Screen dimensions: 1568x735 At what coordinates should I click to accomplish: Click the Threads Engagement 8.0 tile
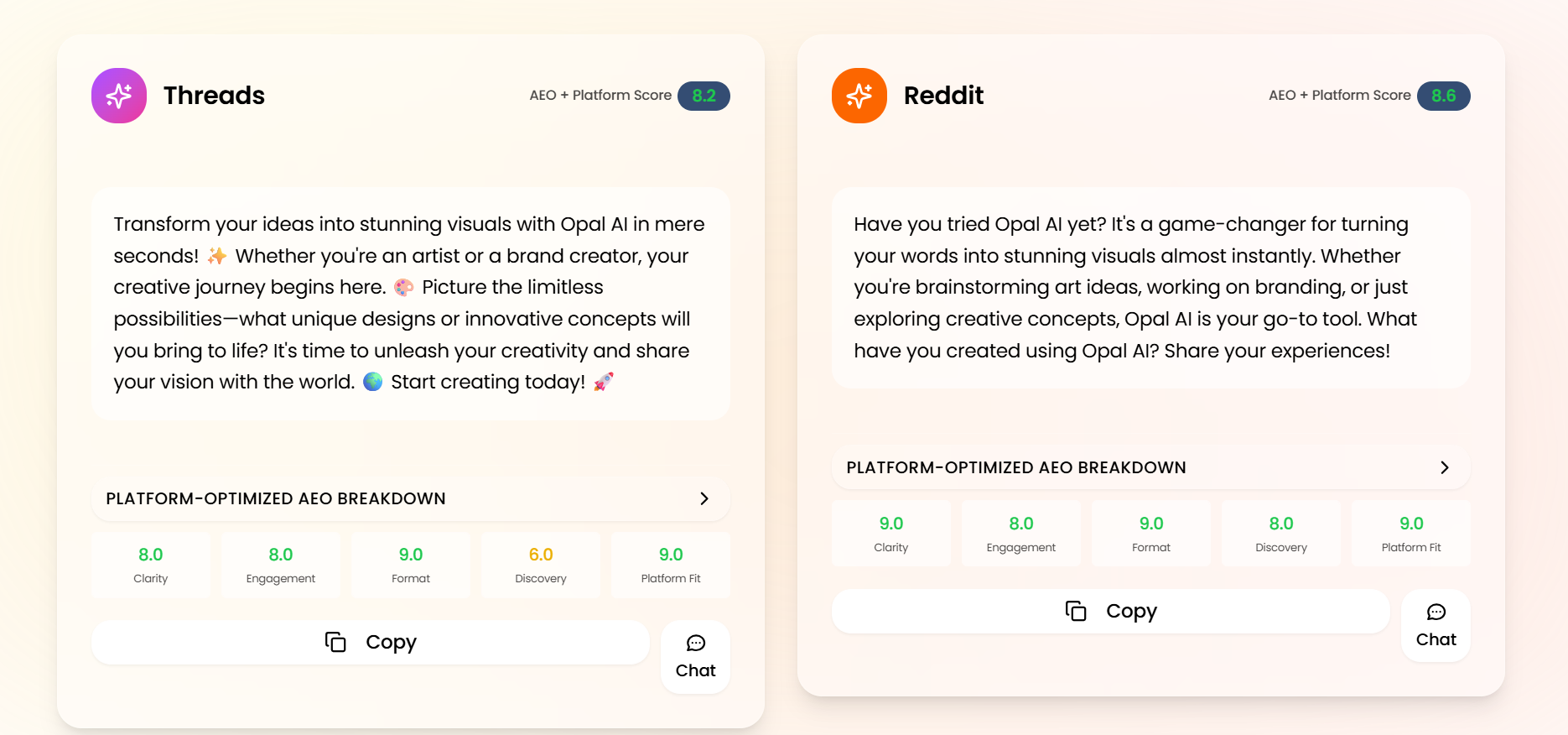coord(281,565)
